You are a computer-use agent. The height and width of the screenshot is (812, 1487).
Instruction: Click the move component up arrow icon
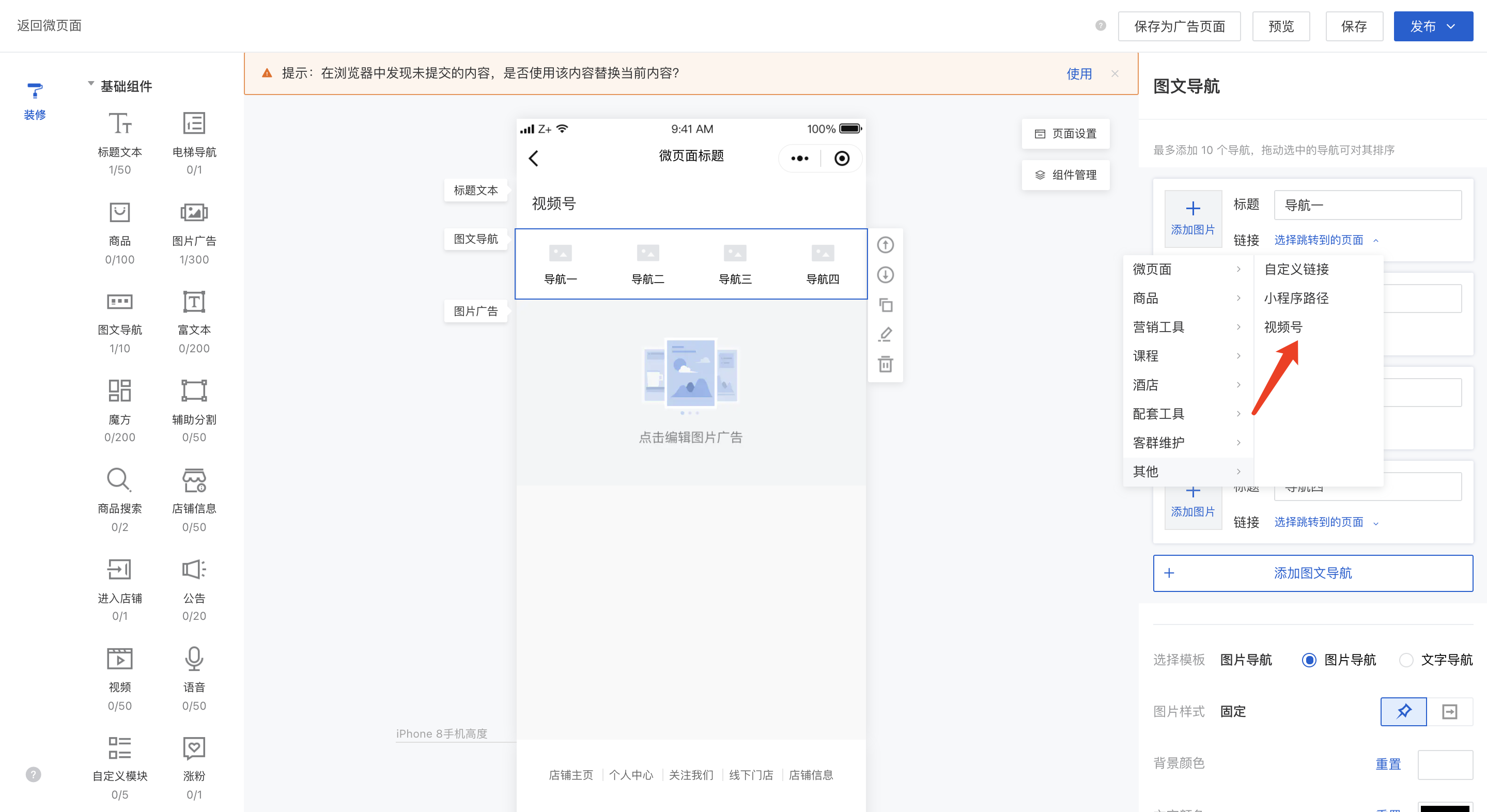pos(885,245)
